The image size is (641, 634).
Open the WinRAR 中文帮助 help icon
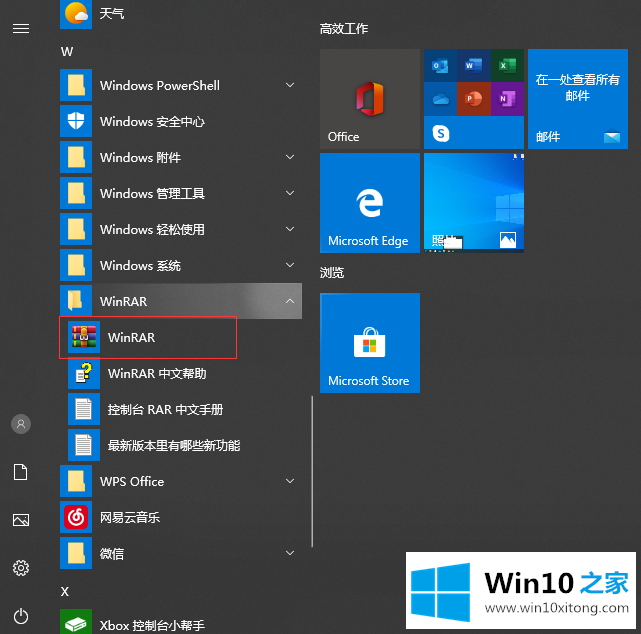click(x=84, y=373)
